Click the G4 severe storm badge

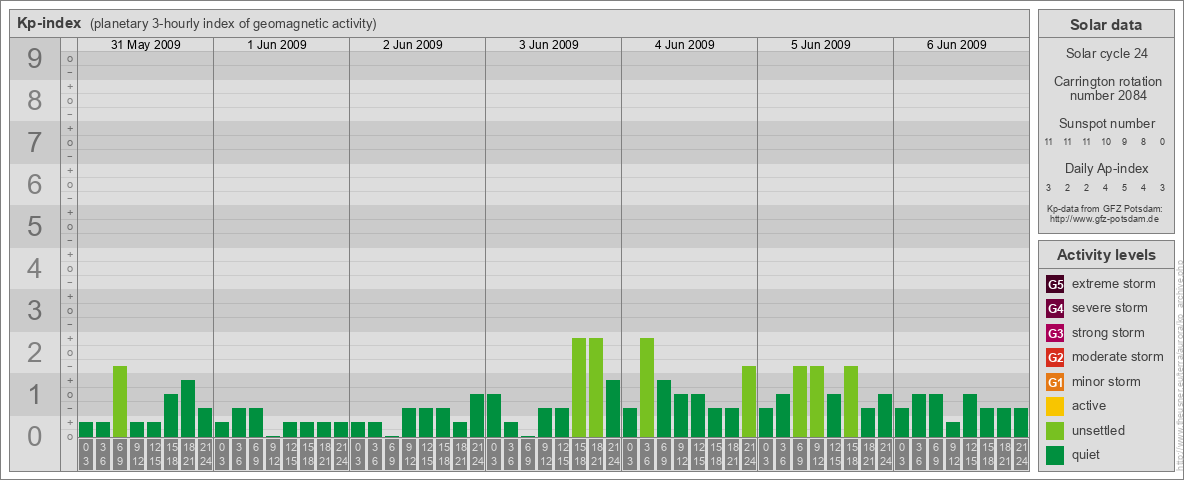pos(1056,309)
